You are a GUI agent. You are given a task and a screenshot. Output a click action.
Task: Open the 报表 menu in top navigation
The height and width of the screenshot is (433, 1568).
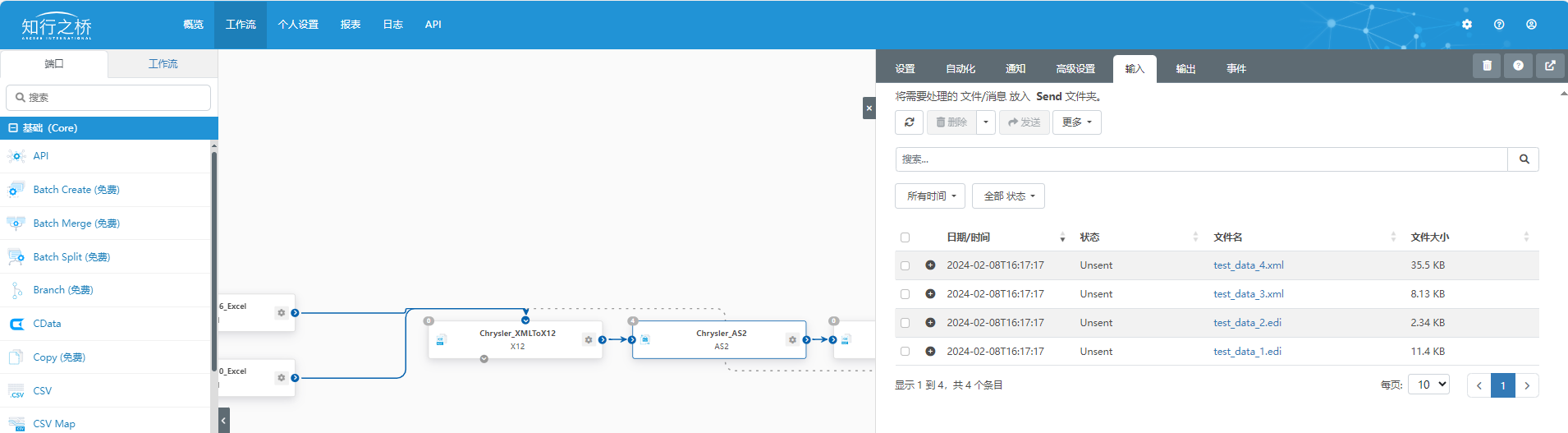(351, 25)
